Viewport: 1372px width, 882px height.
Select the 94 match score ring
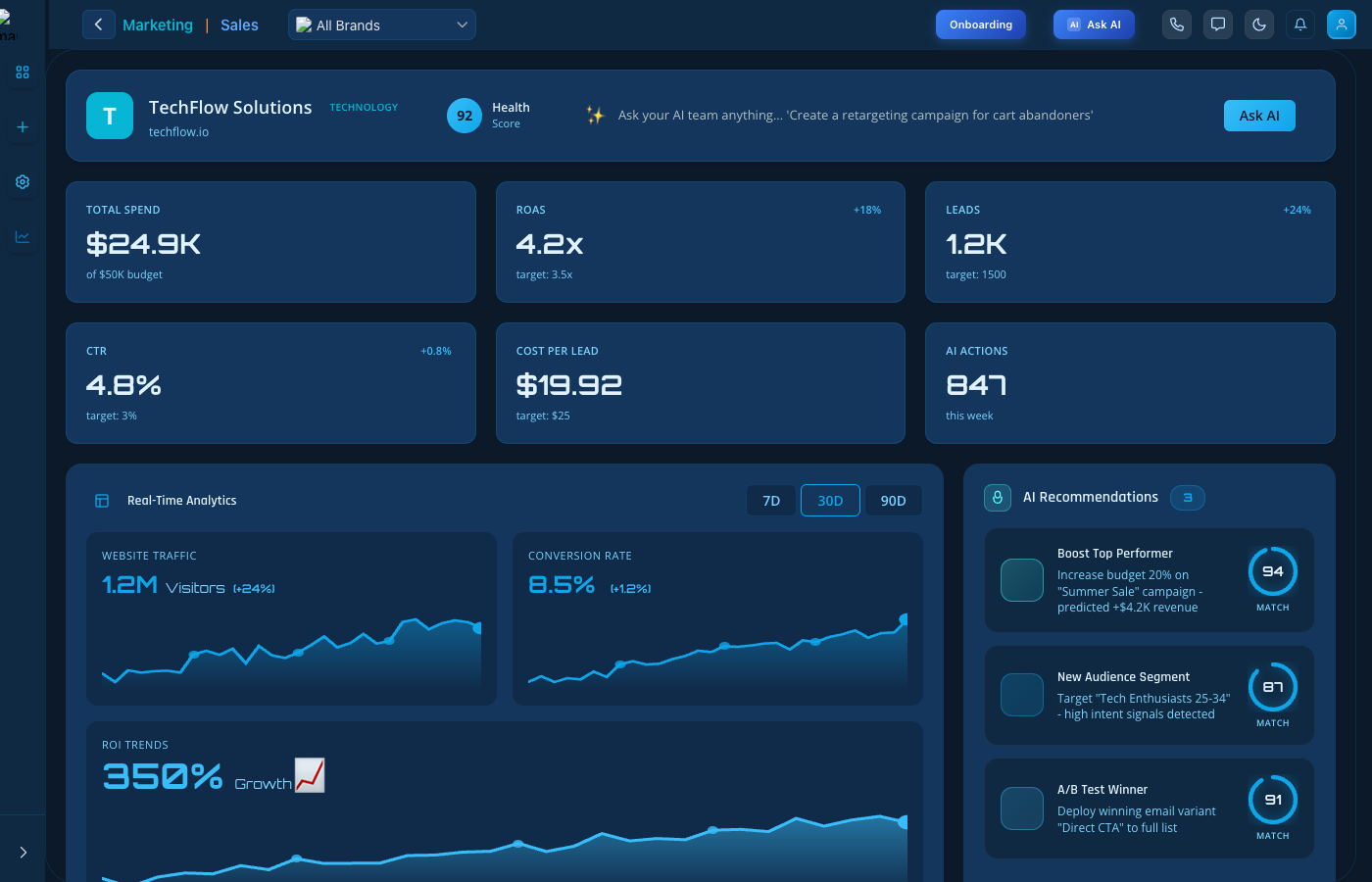pos(1273,571)
